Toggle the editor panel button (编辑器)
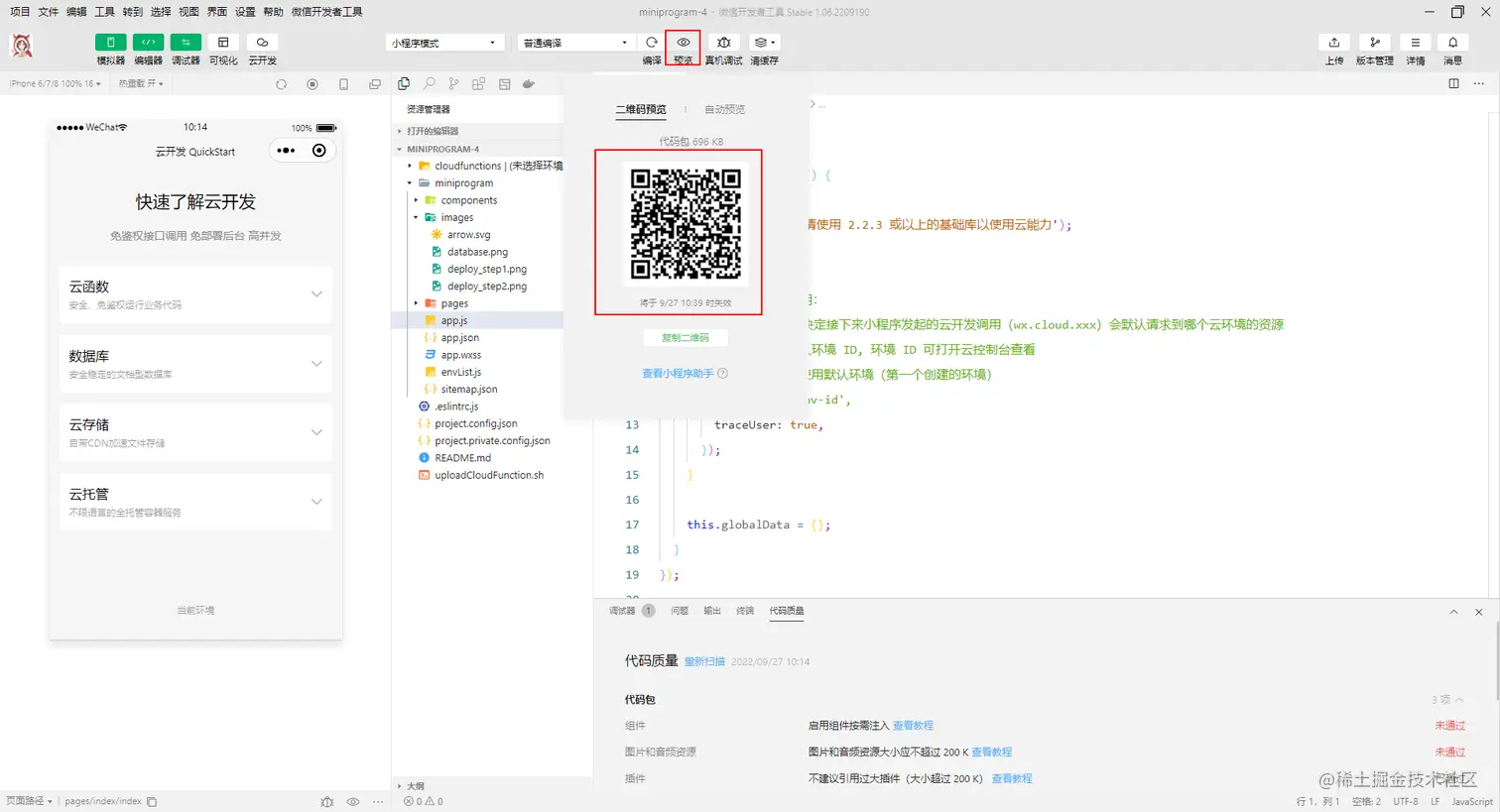Image resolution: width=1500 pixels, height=812 pixels. [x=148, y=43]
